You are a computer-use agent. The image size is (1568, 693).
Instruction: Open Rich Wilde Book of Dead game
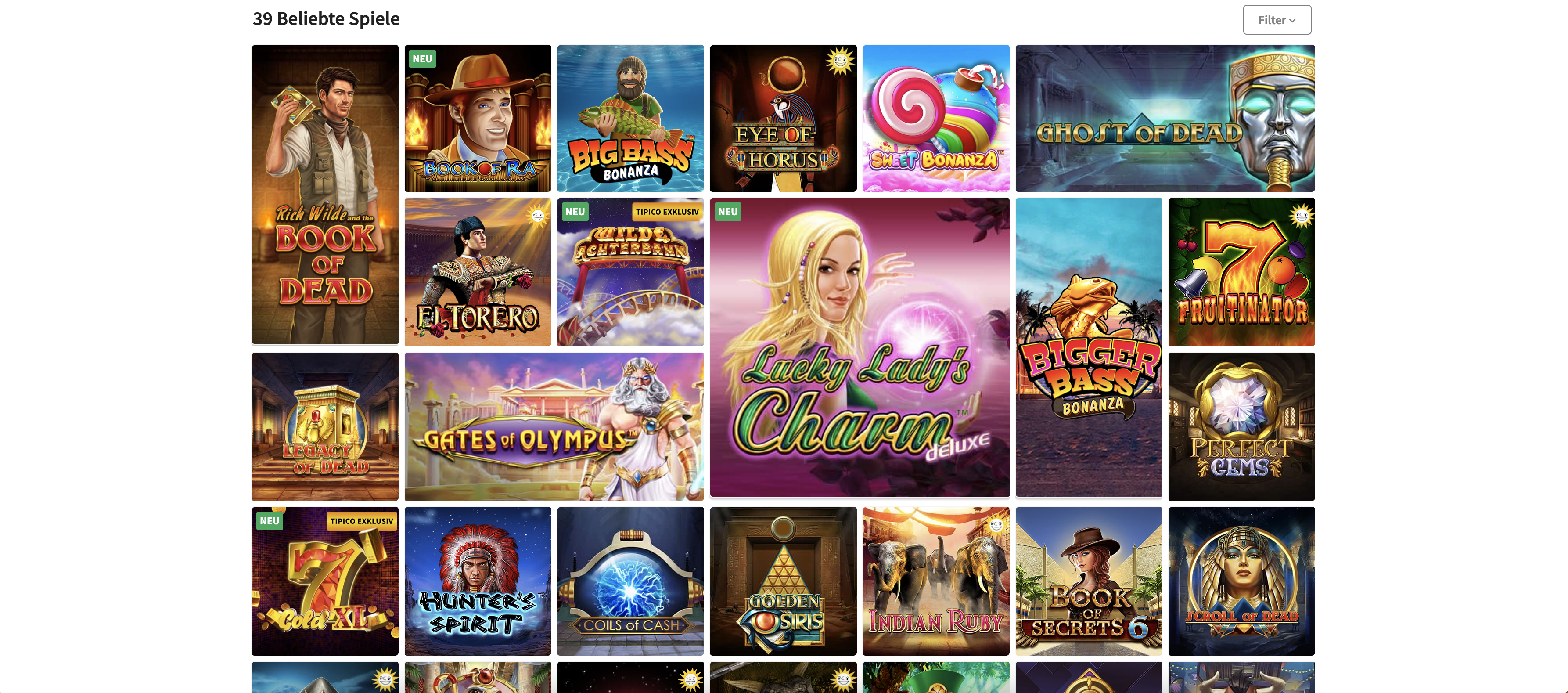[x=325, y=195]
